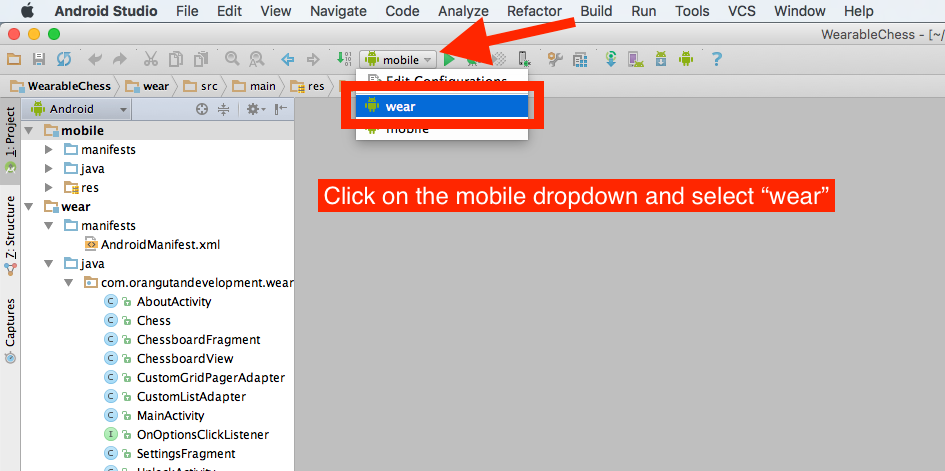
Task: Click the res breadcrumb
Action: point(307,86)
